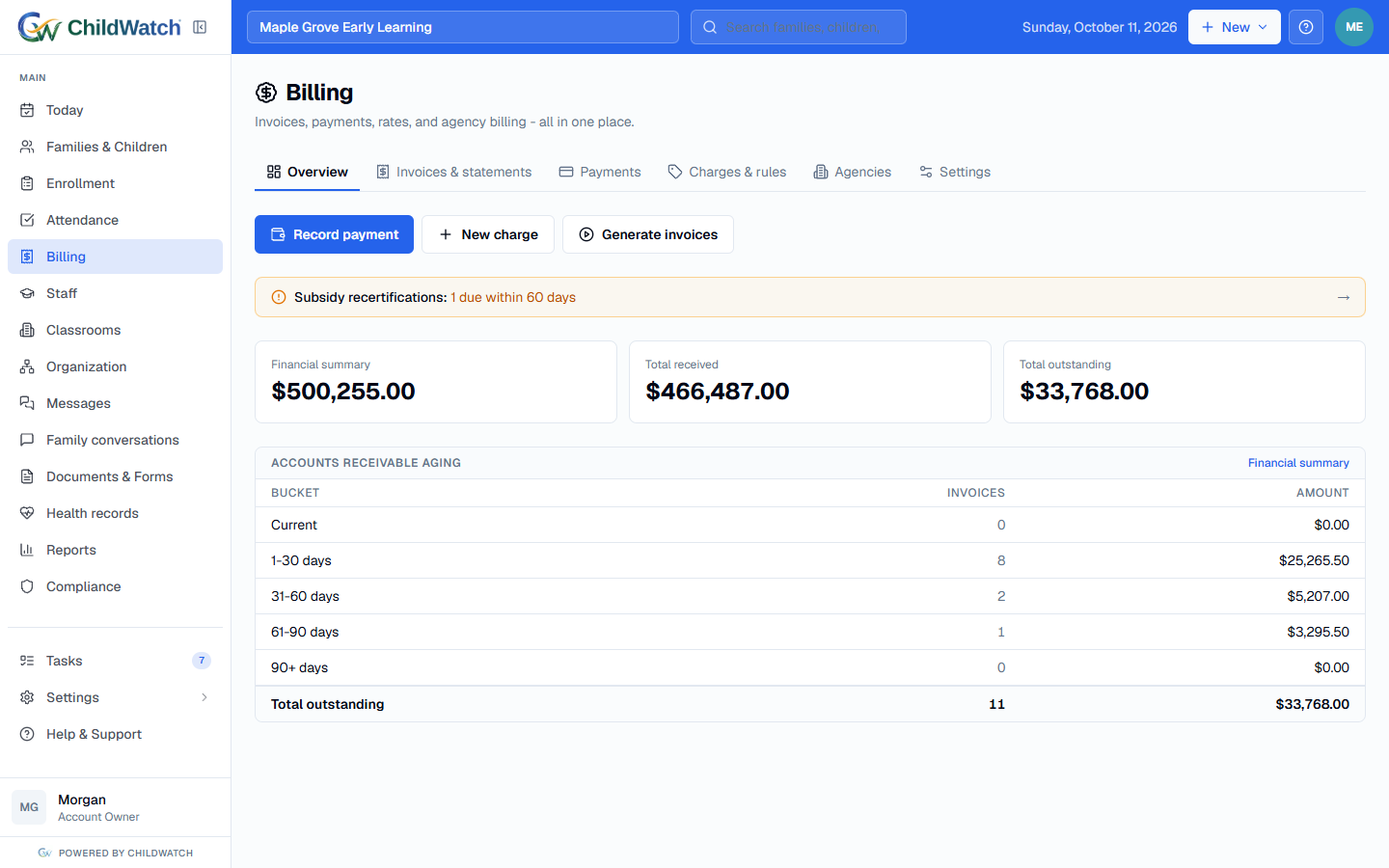
Task: Expand the Settings chevron in the sidebar
Action: point(204,697)
